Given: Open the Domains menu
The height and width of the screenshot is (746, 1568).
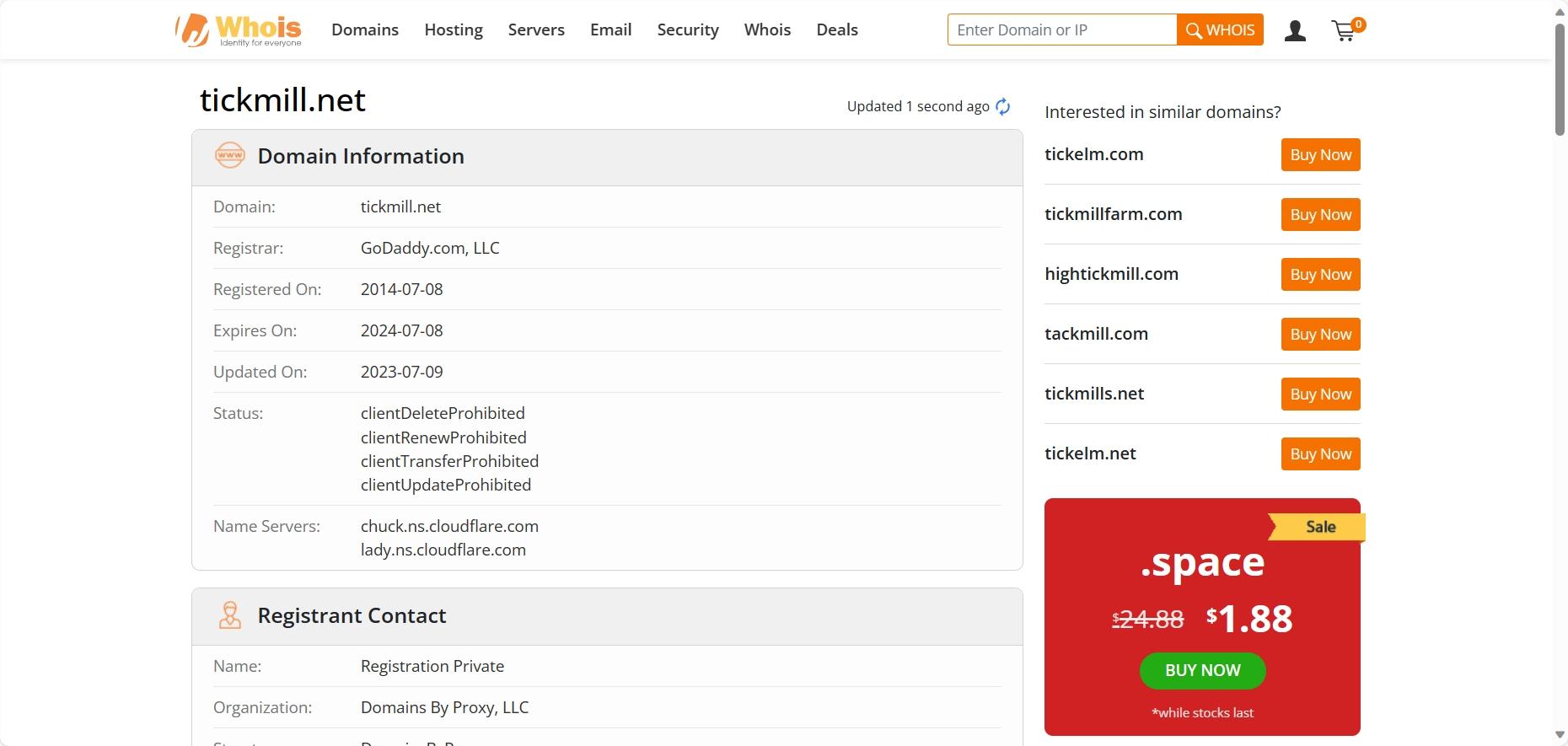Looking at the screenshot, I should pyautogui.click(x=365, y=30).
